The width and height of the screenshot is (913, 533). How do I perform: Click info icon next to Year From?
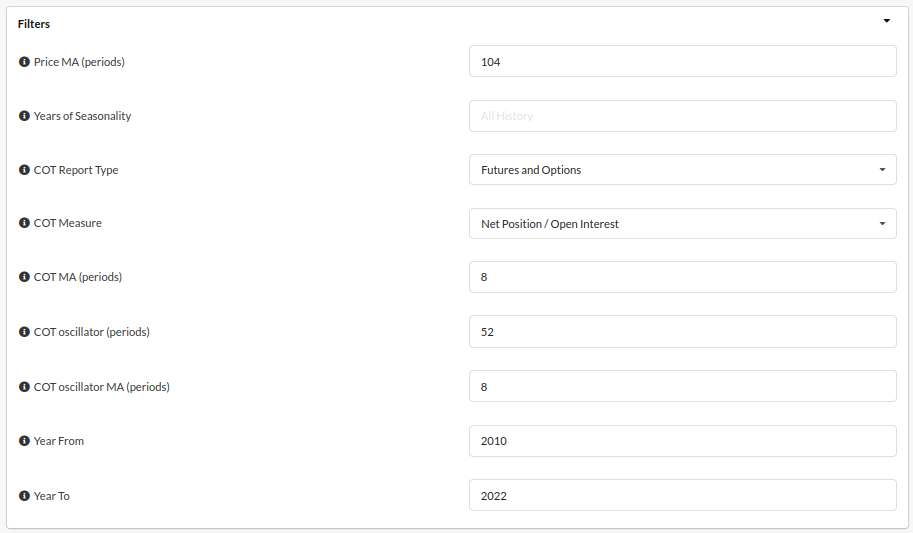(x=24, y=441)
